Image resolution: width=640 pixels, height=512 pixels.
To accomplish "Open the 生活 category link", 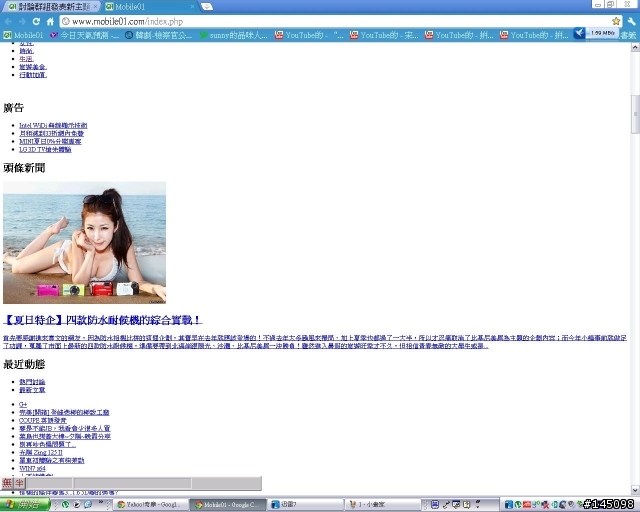I will point(27,59).
